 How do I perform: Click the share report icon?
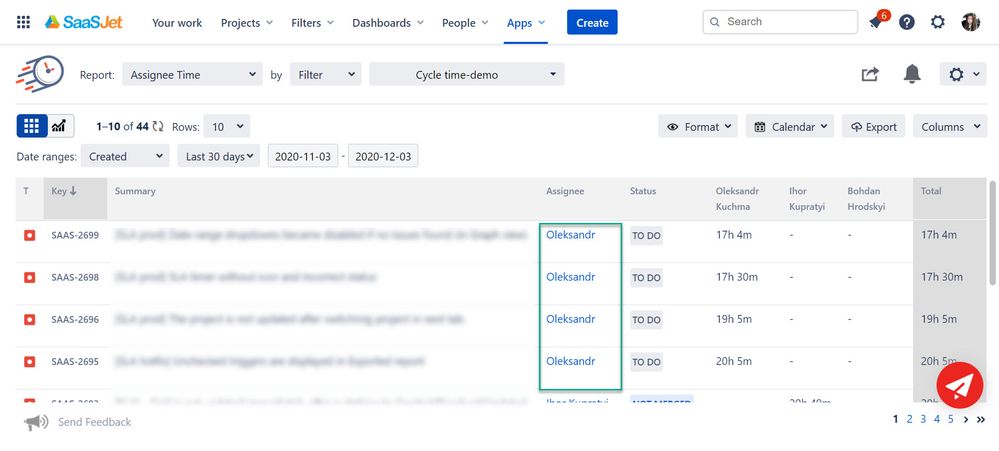[870, 75]
